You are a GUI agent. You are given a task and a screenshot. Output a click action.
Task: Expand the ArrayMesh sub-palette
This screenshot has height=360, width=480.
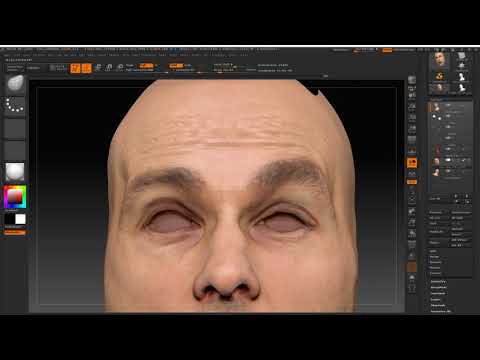(438, 287)
